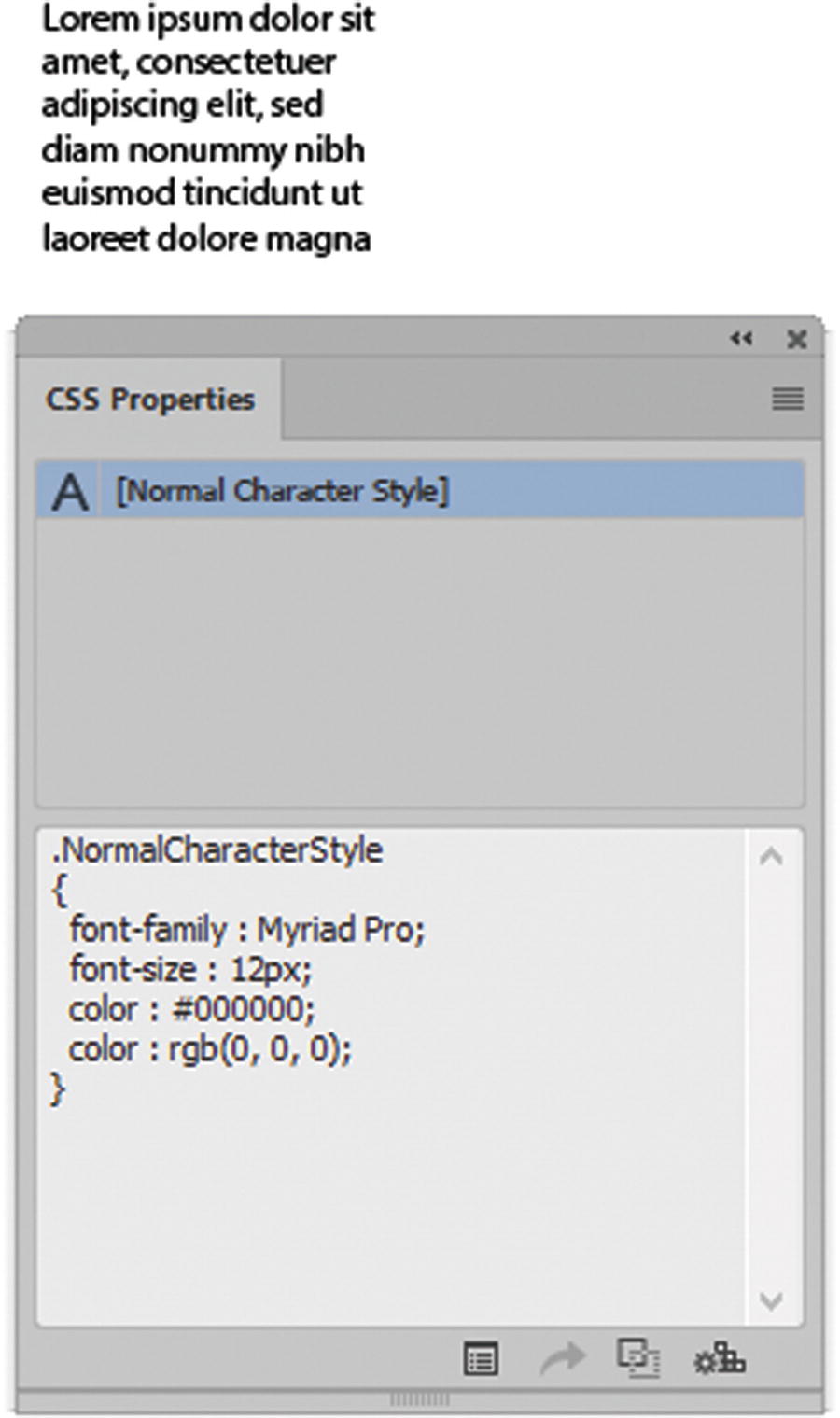Close the CSS Properties panel
Screen dimensions: 840x1418
pyautogui.click(x=797, y=340)
